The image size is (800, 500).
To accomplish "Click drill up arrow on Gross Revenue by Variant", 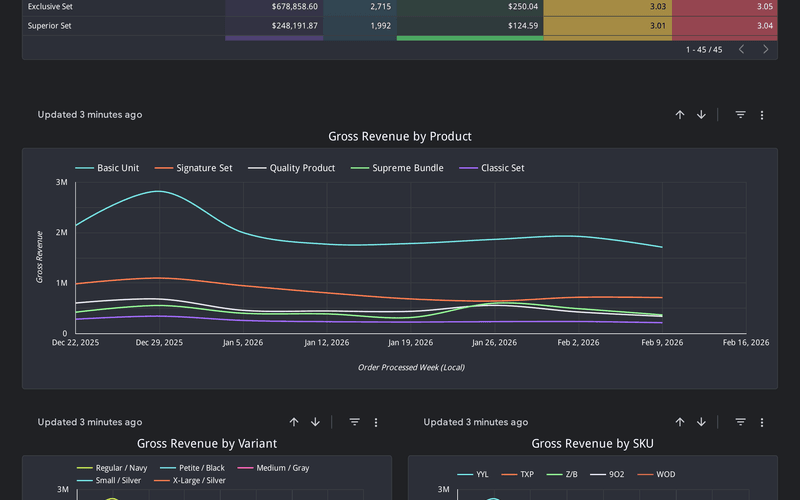I will [x=294, y=422].
